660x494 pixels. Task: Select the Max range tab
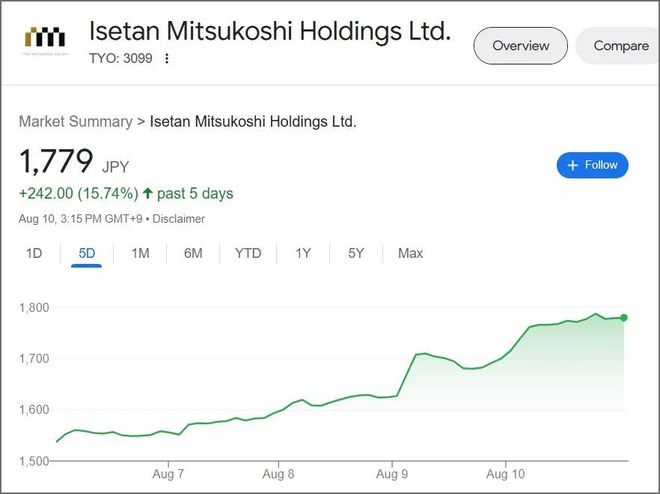pyautogui.click(x=410, y=253)
